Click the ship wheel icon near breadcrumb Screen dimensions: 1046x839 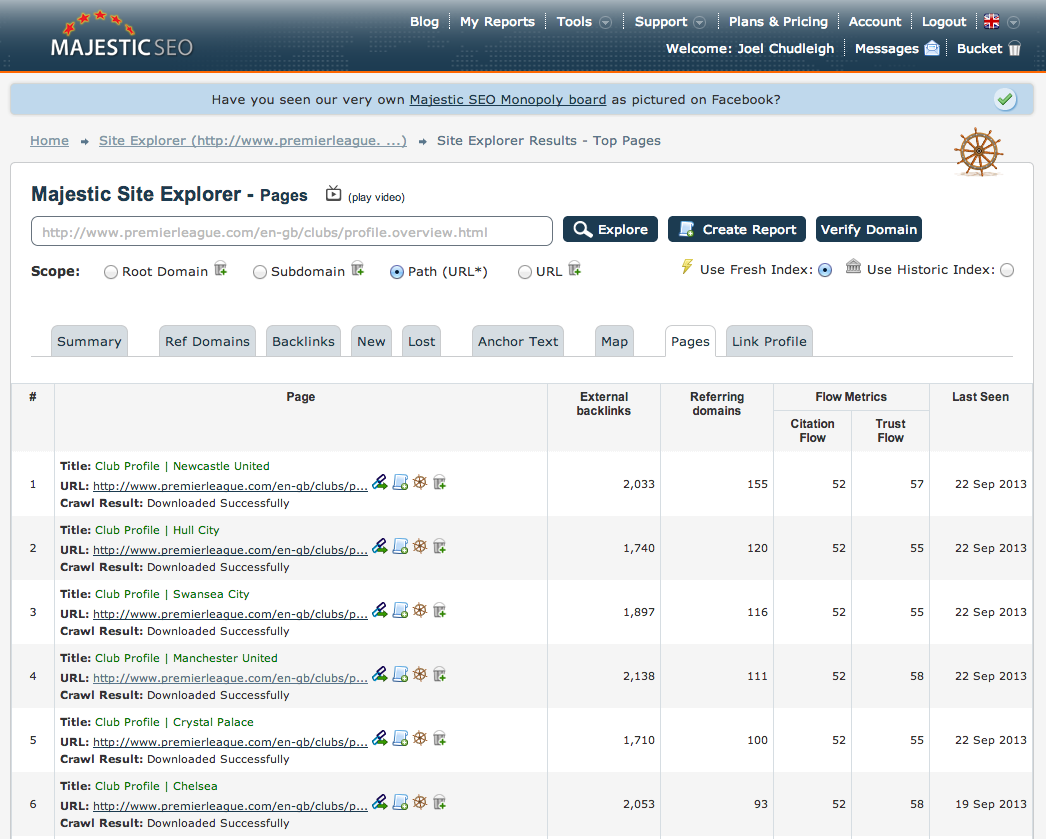tap(977, 152)
